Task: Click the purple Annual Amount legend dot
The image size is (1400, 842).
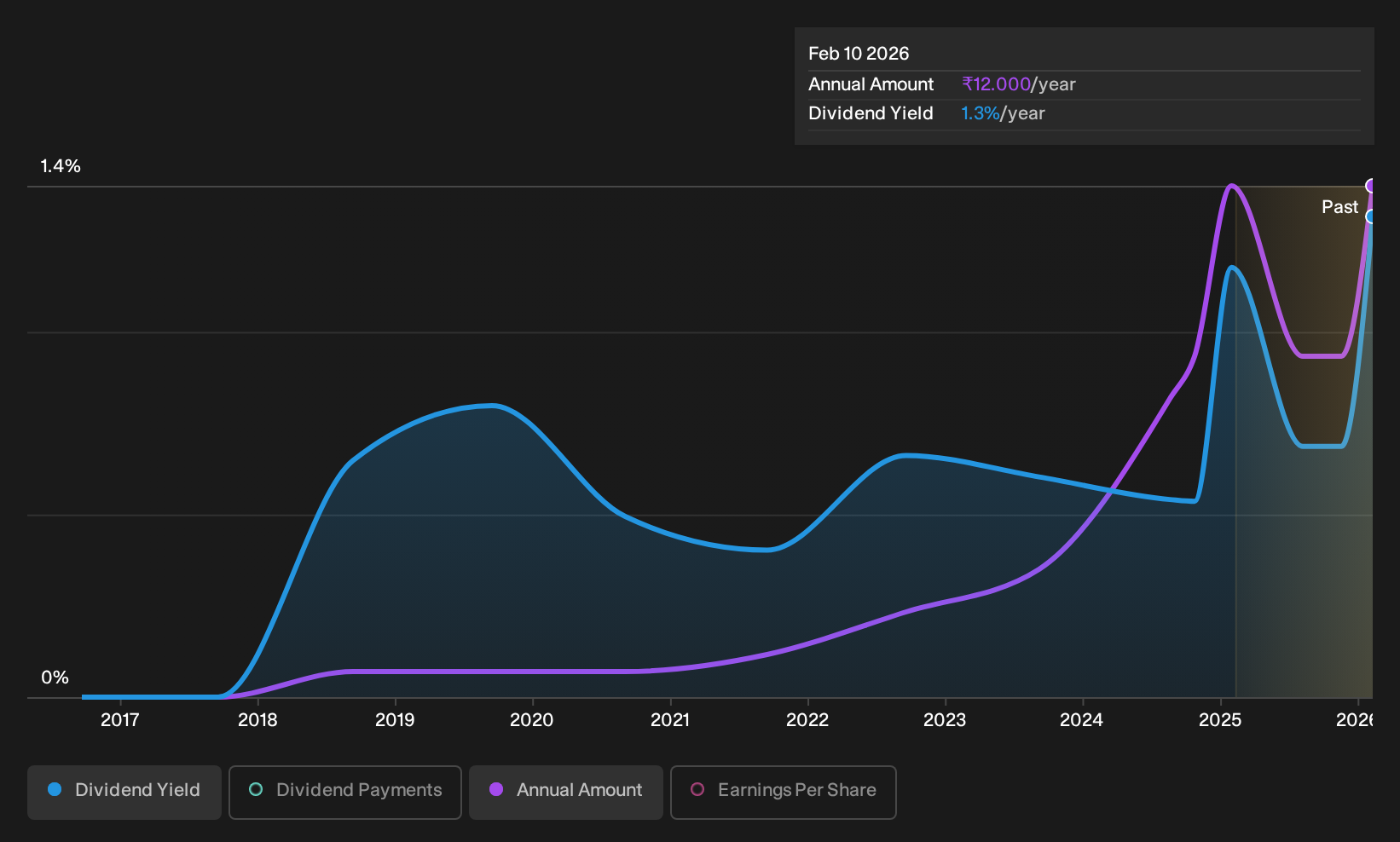Action: pyautogui.click(x=496, y=790)
